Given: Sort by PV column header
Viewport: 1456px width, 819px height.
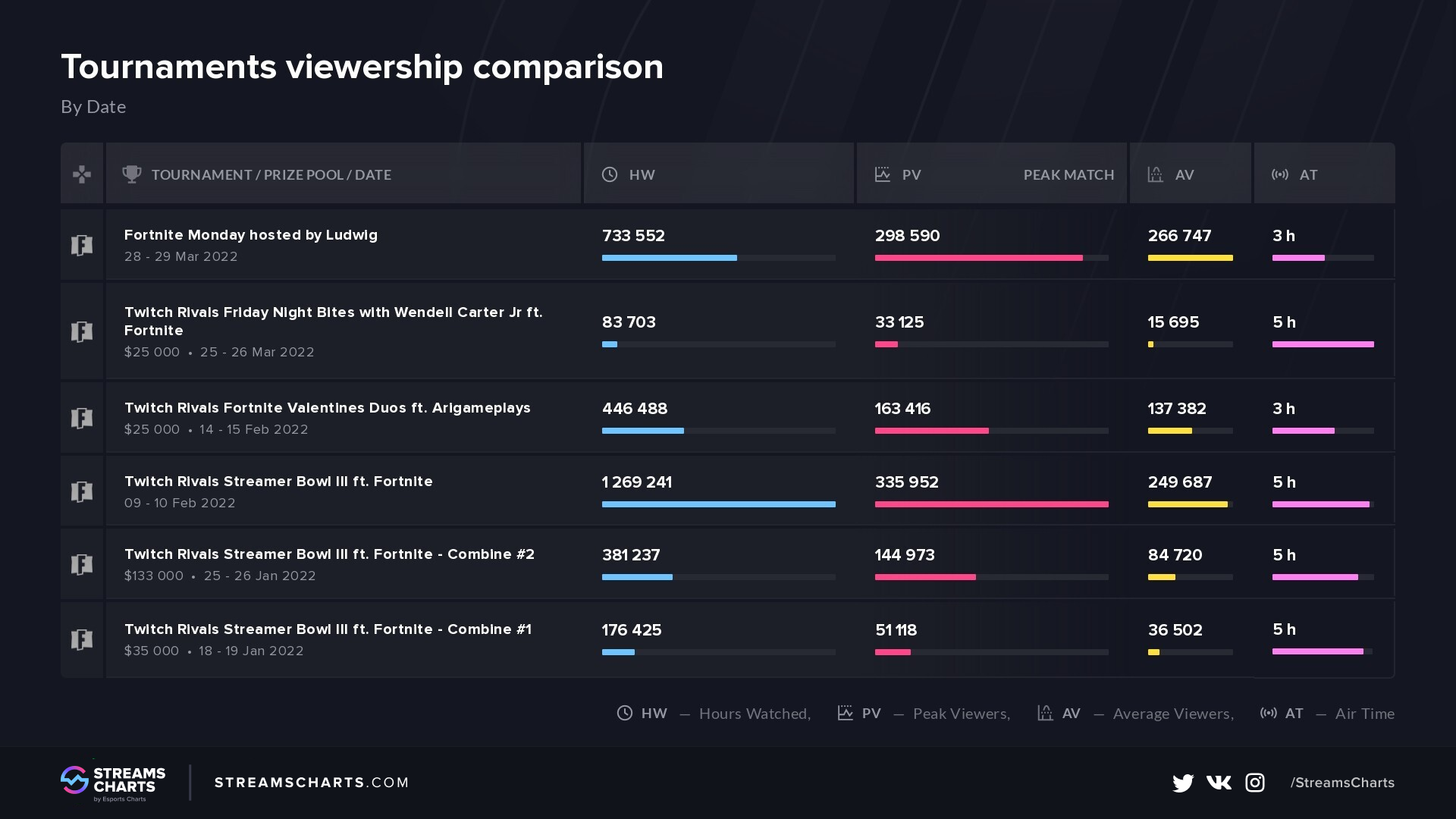Looking at the screenshot, I should [912, 174].
